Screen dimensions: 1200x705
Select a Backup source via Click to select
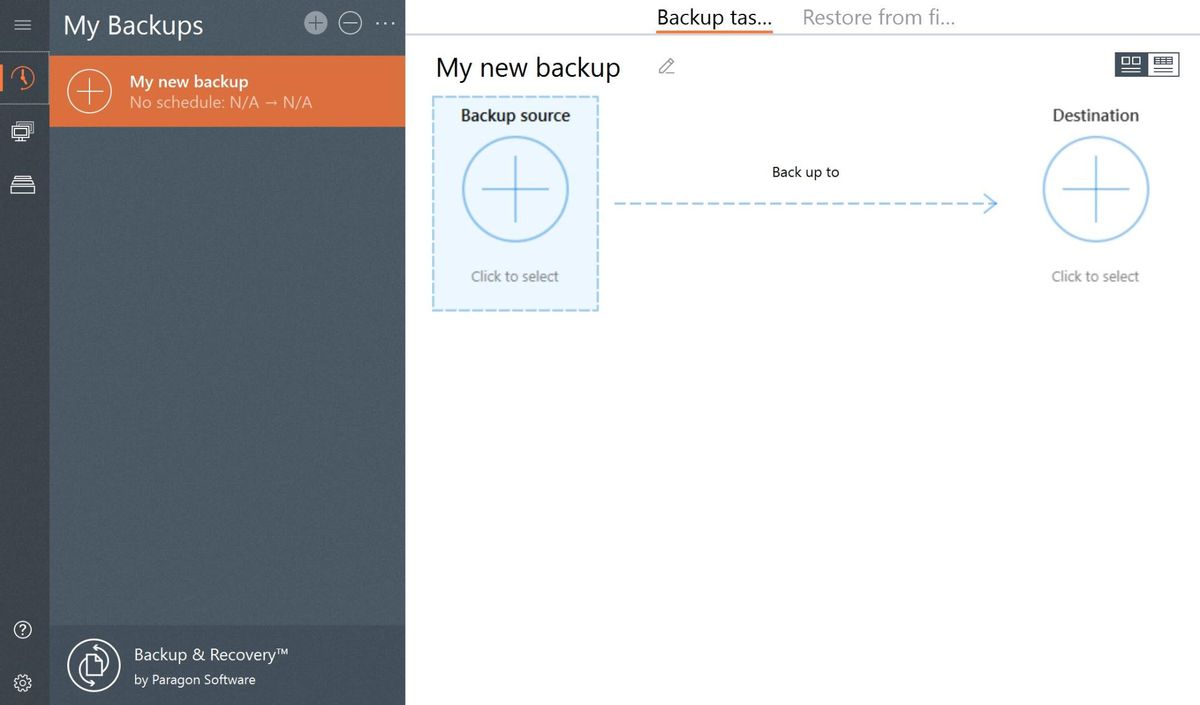coord(515,190)
